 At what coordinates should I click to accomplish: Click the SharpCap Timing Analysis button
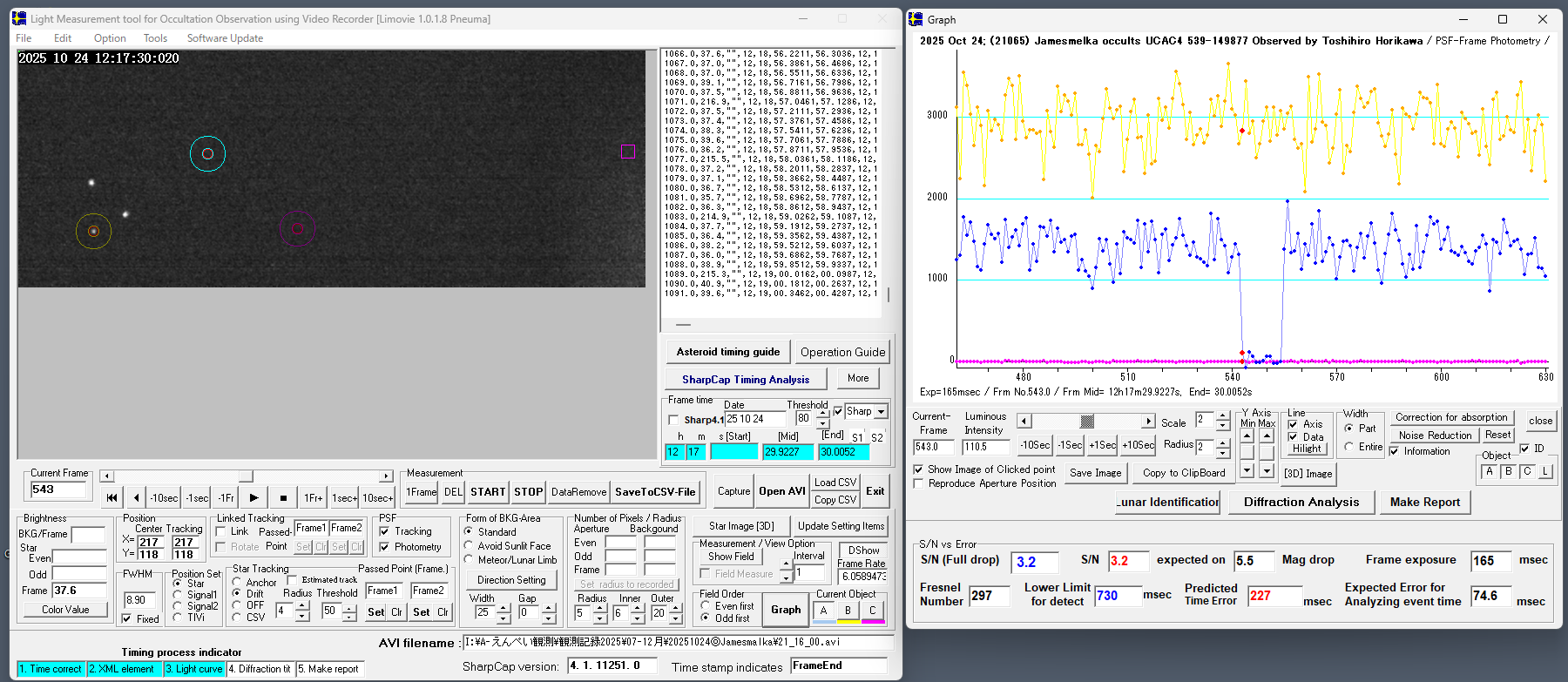[x=746, y=380]
